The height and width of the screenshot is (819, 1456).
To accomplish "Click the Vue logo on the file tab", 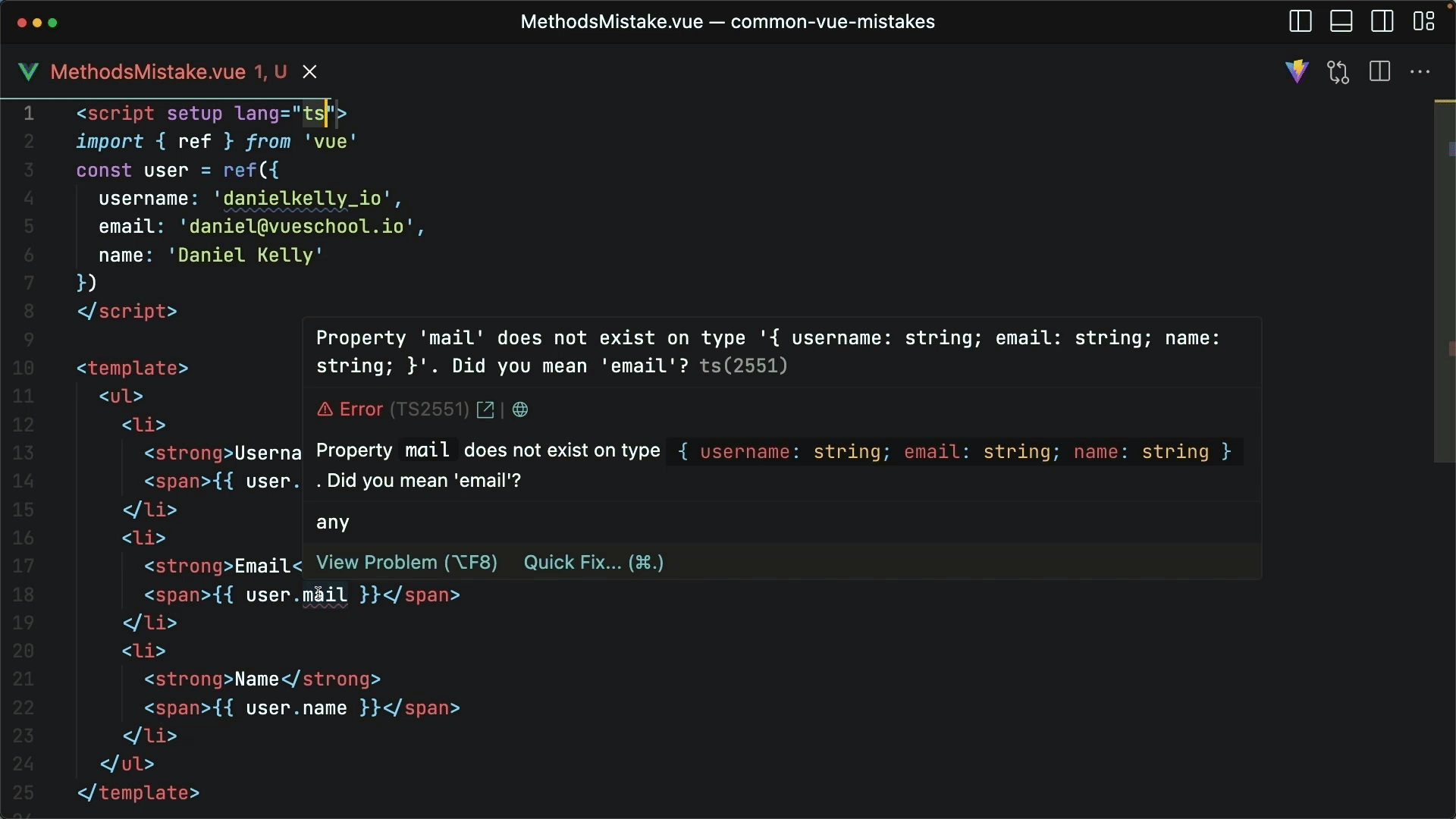I will click(28, 72).
